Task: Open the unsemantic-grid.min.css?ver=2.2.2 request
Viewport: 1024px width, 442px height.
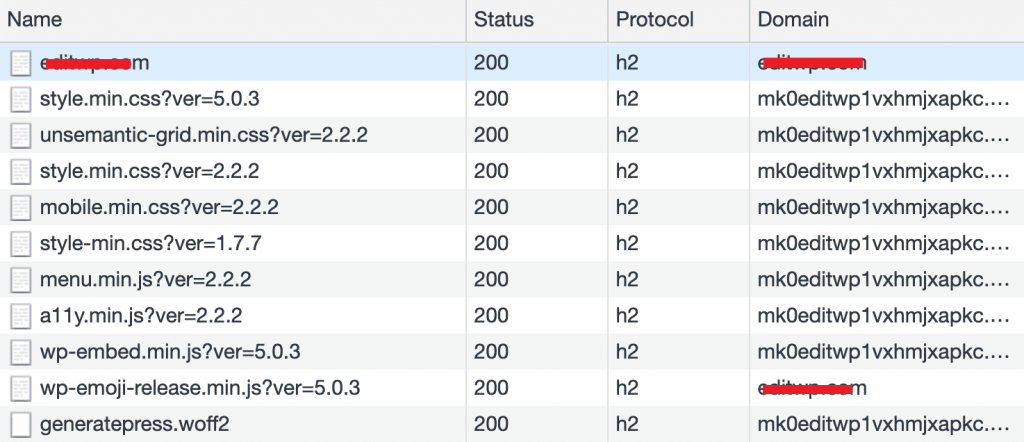Action: point(204,134)
